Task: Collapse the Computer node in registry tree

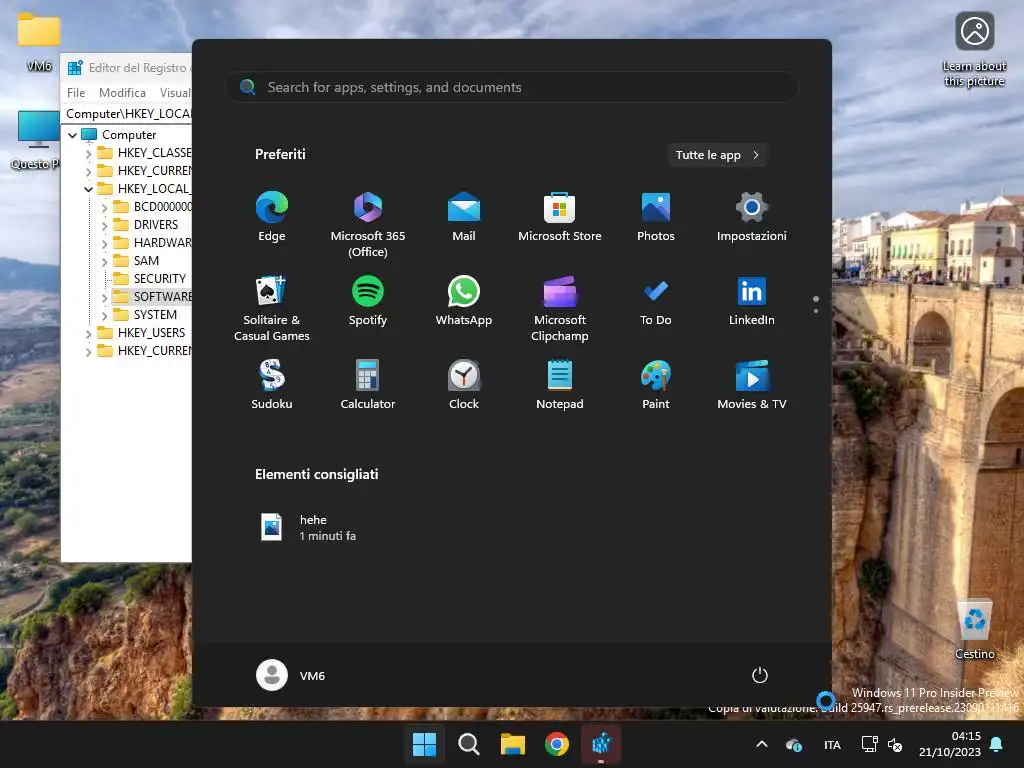Action: [72, 135]
